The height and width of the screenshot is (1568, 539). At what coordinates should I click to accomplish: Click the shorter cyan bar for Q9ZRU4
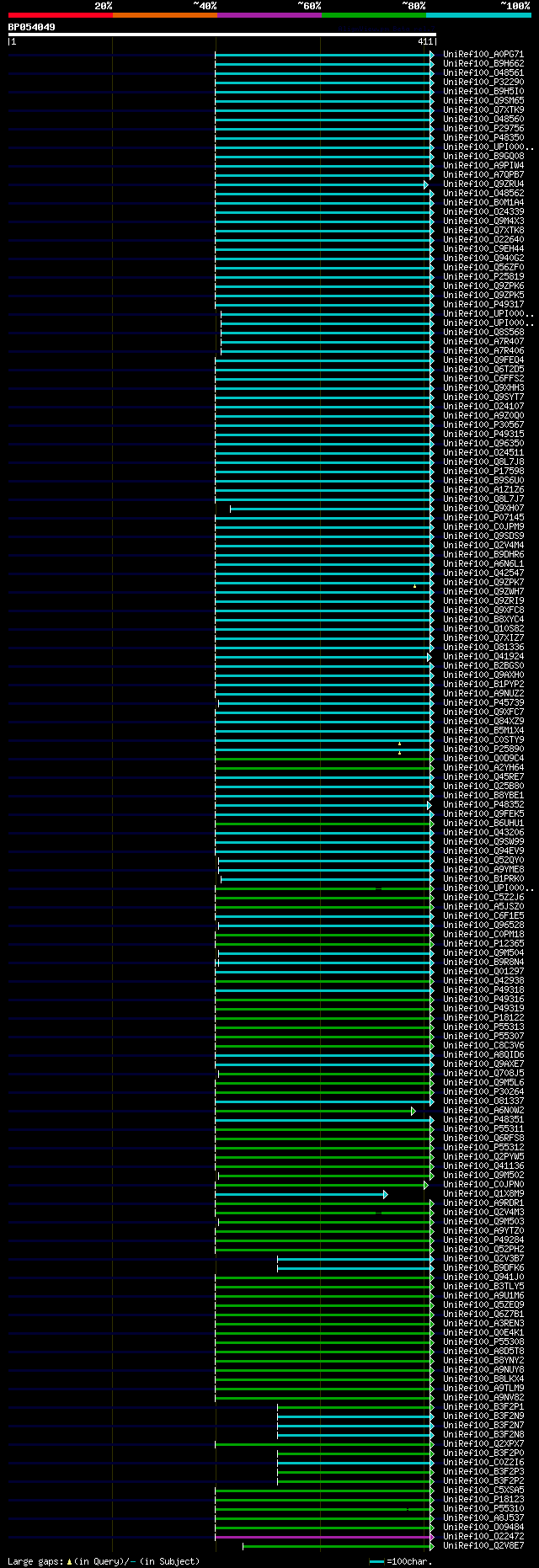[320, 184]
